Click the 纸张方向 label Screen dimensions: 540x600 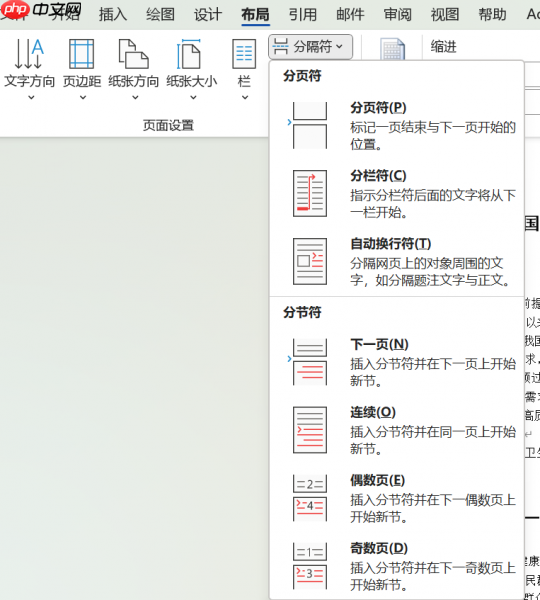[134, 82]
